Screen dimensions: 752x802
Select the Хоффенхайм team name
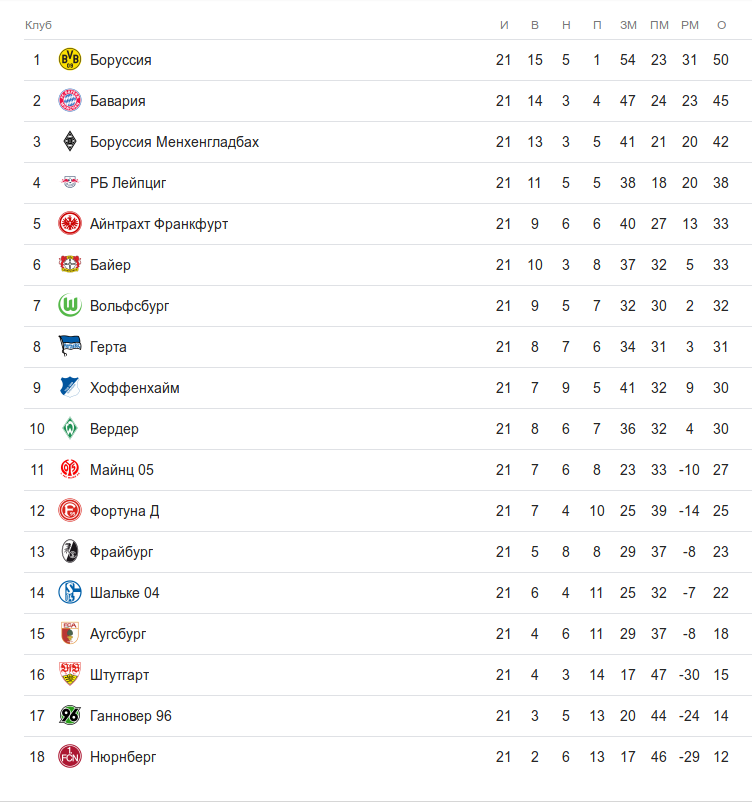pos(135,388)
